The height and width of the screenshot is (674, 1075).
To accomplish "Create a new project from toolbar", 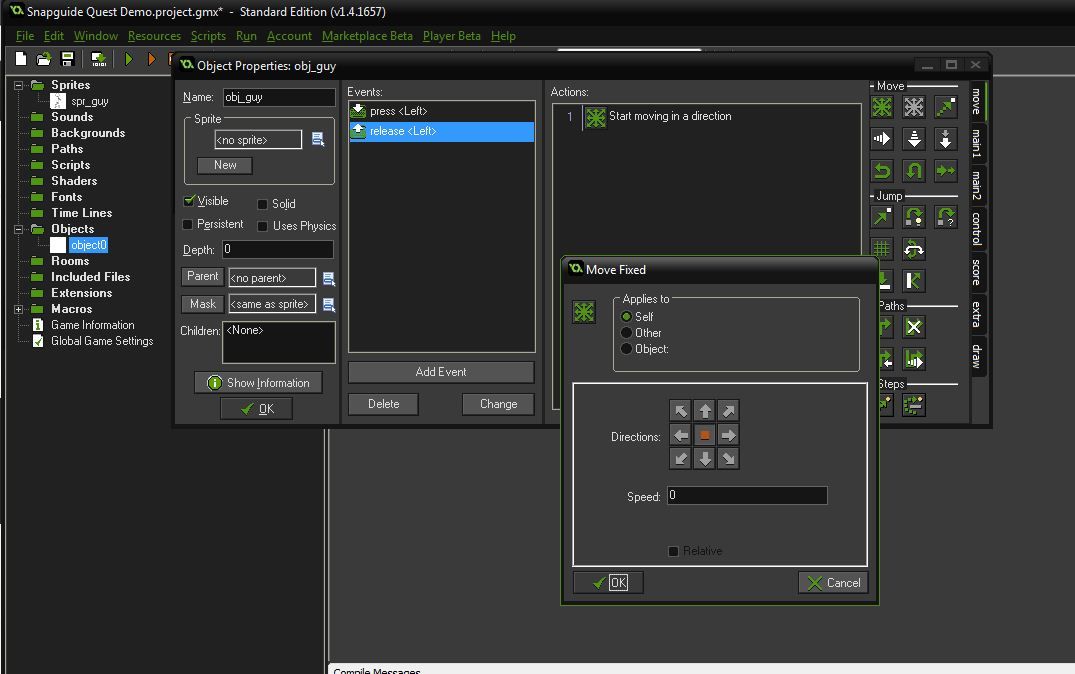I will tap(21, 59).
